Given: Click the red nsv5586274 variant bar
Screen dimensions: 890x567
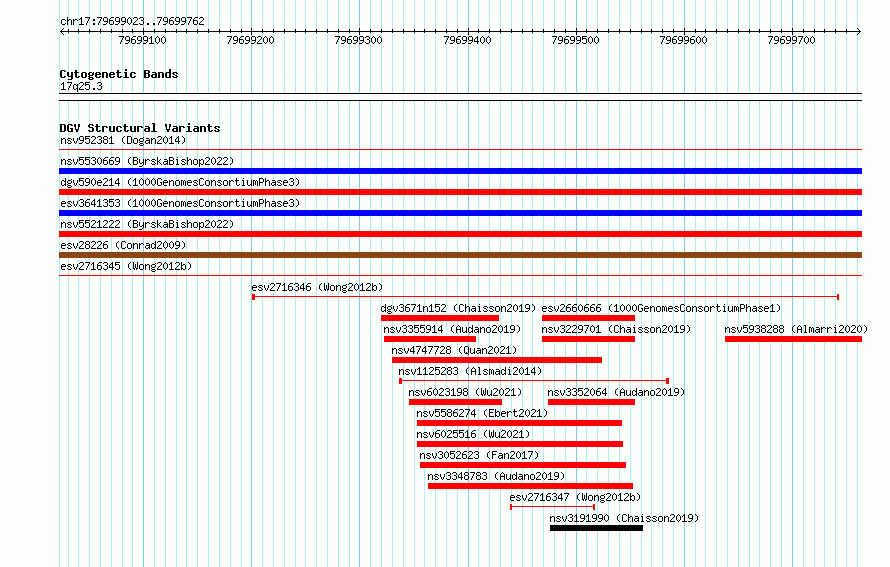Looking at the screenshot, I should (x=519, y=423).
